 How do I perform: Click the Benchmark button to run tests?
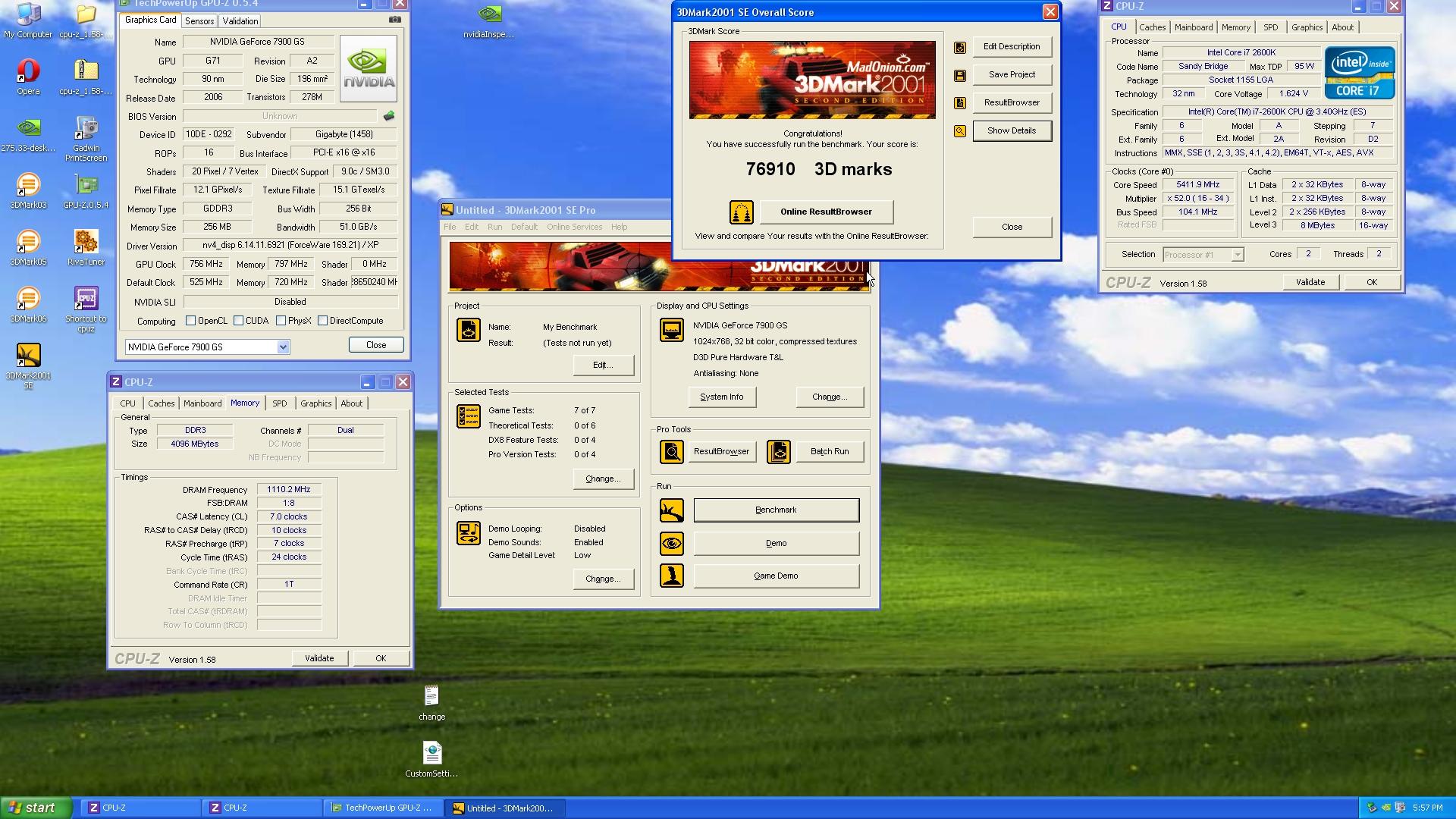tap(776, 510)
